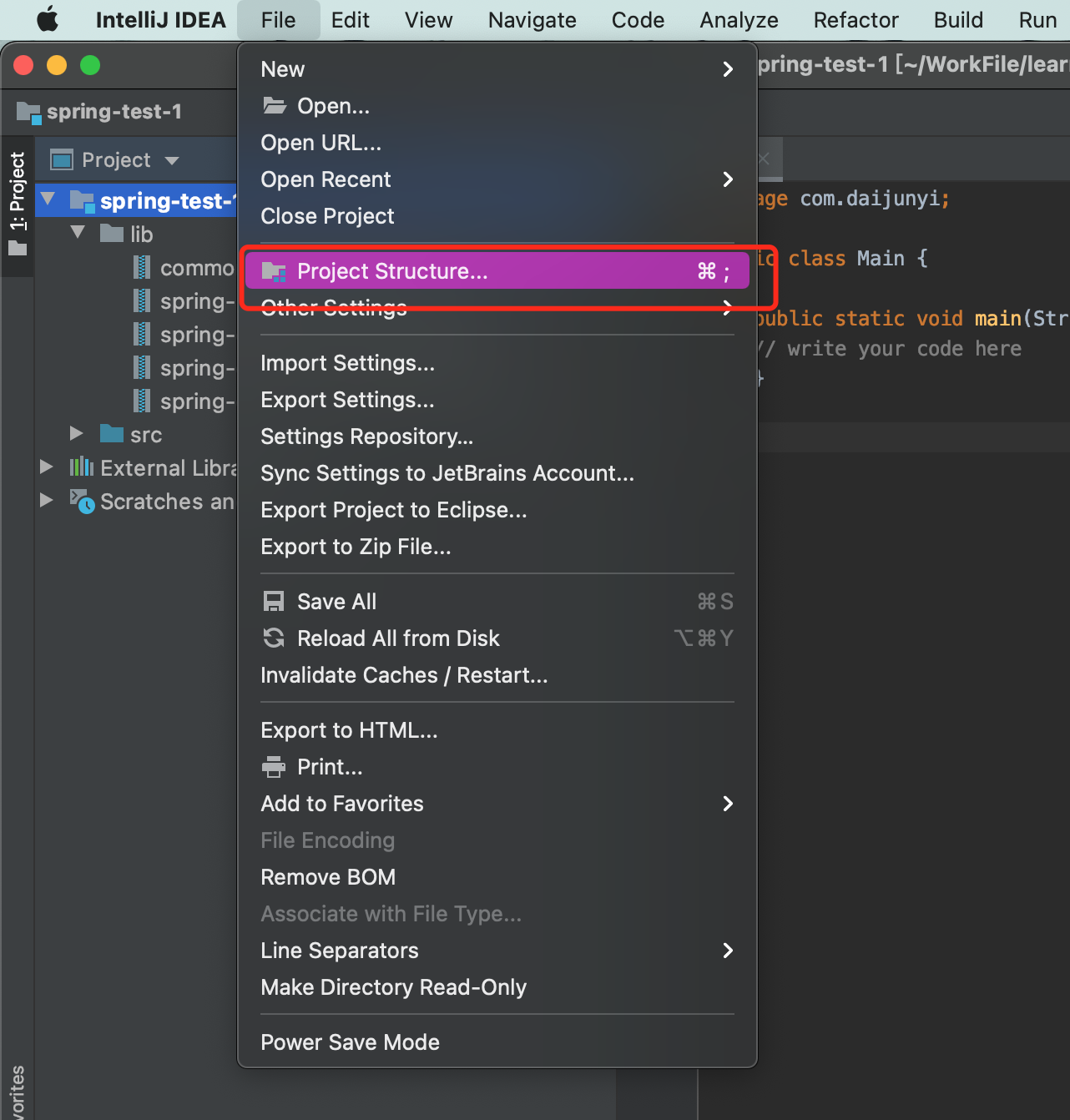Expand Scratches and Consoles node

tap(47, 500)
